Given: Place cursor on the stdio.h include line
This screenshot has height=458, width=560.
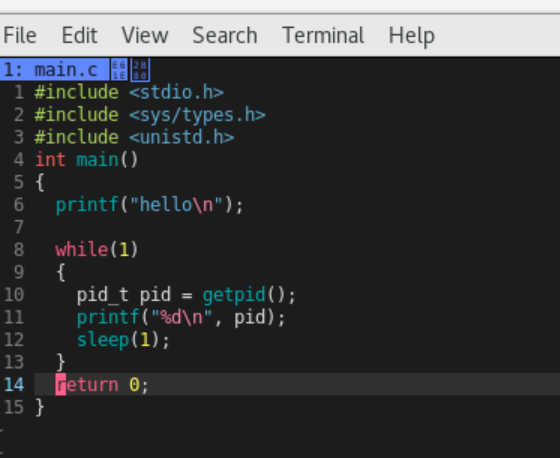Looking at the screenshot, I should (x=129, y=93).
